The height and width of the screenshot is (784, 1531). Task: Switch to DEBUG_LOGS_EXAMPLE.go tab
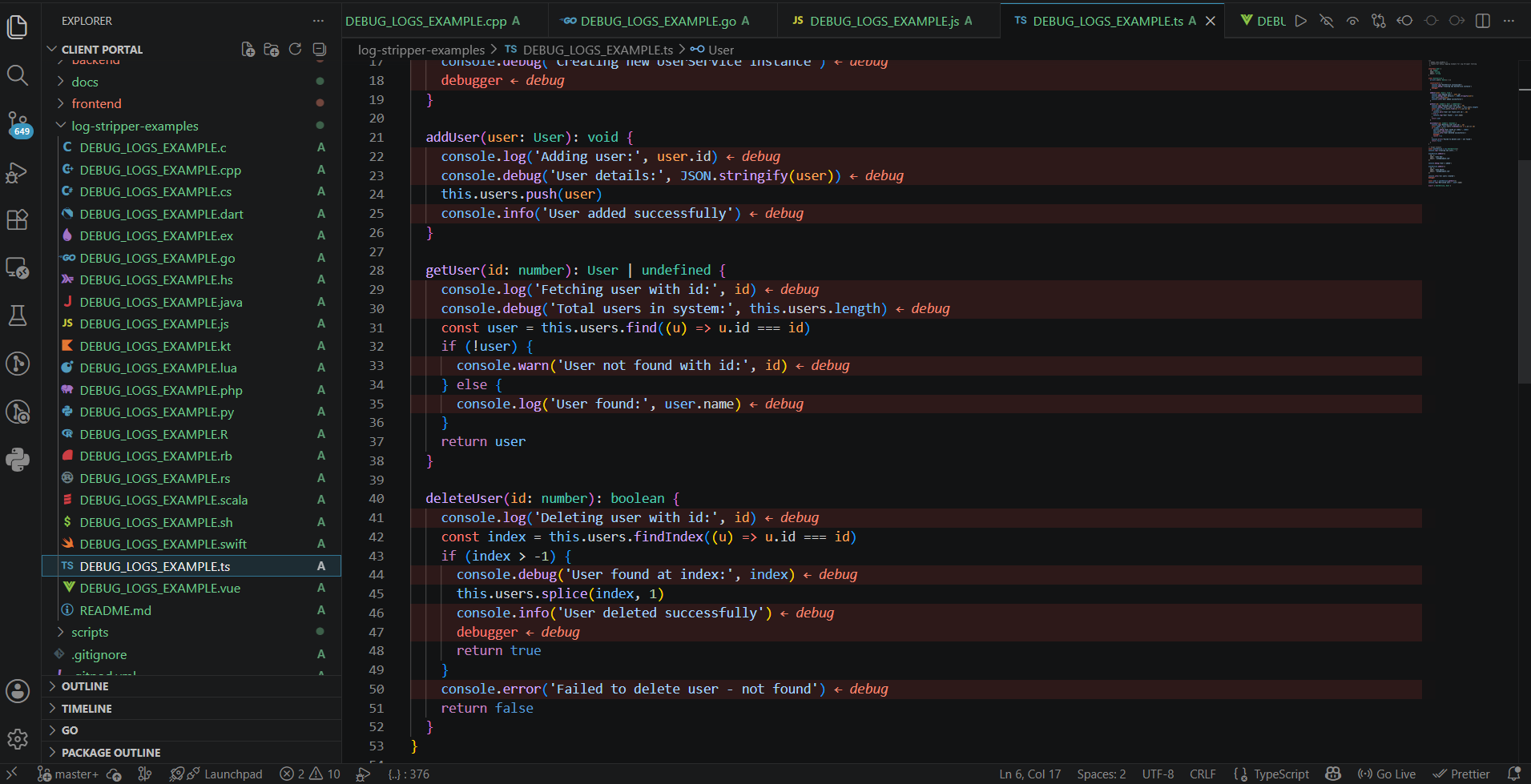point(663,21)
